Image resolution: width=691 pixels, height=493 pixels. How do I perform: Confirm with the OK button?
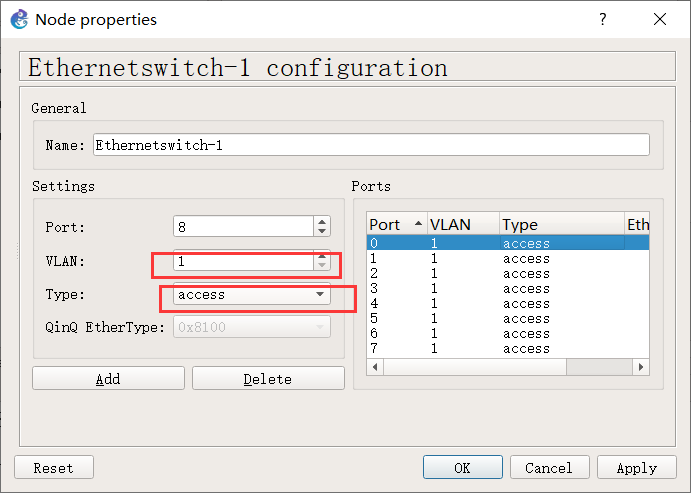(463, 467)
